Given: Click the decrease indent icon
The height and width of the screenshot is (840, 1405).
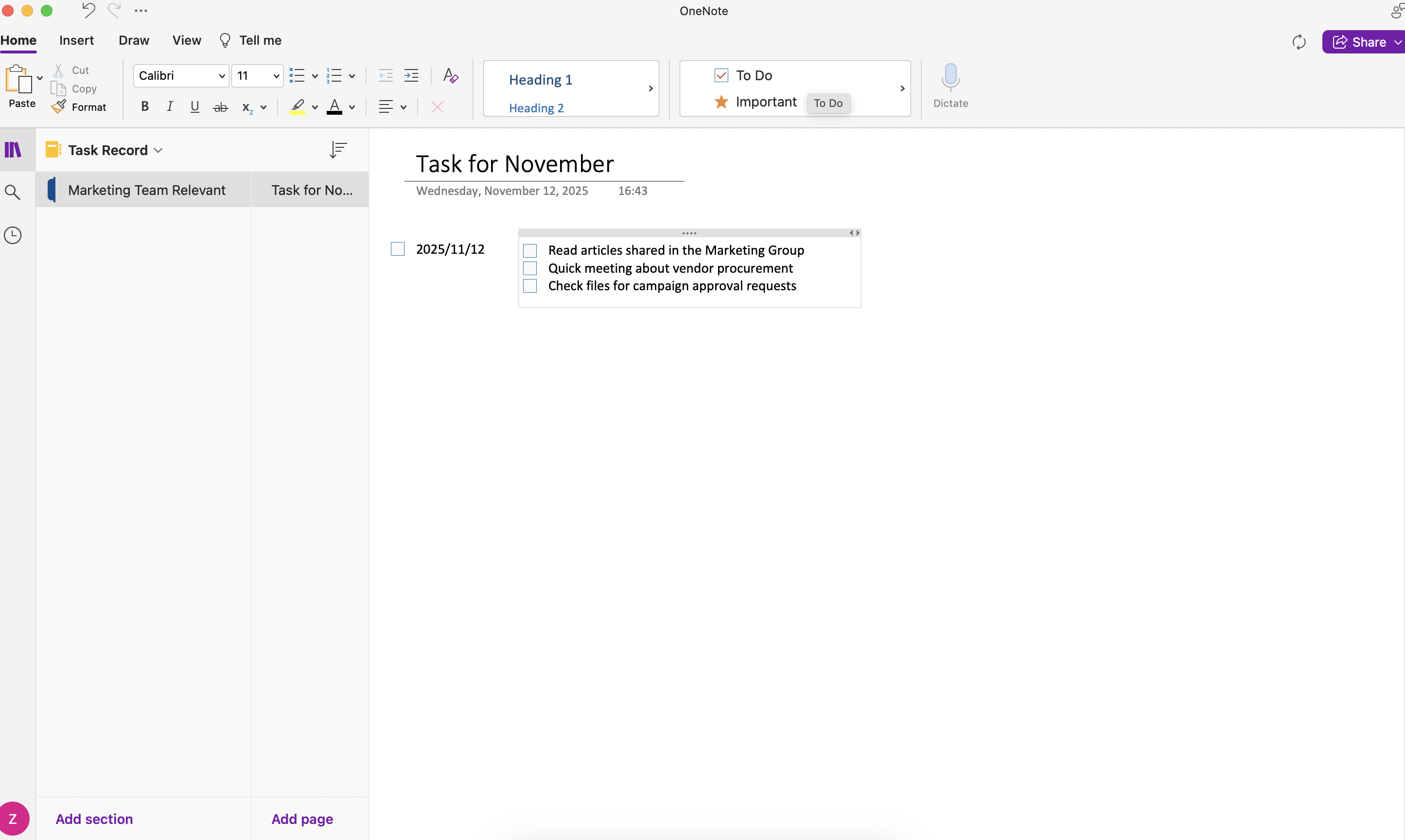Looking at the screenshot, I should (x=386, y=75).
